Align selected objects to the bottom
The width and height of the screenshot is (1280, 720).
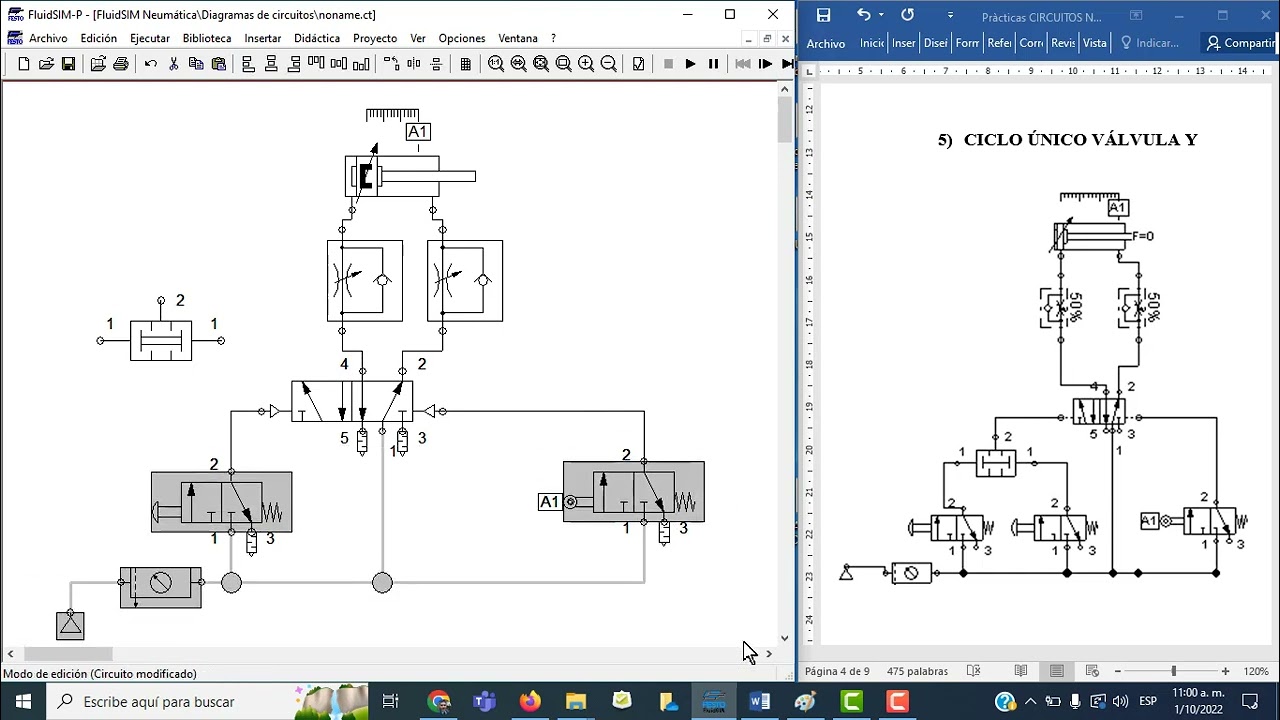tap(362, 64)
